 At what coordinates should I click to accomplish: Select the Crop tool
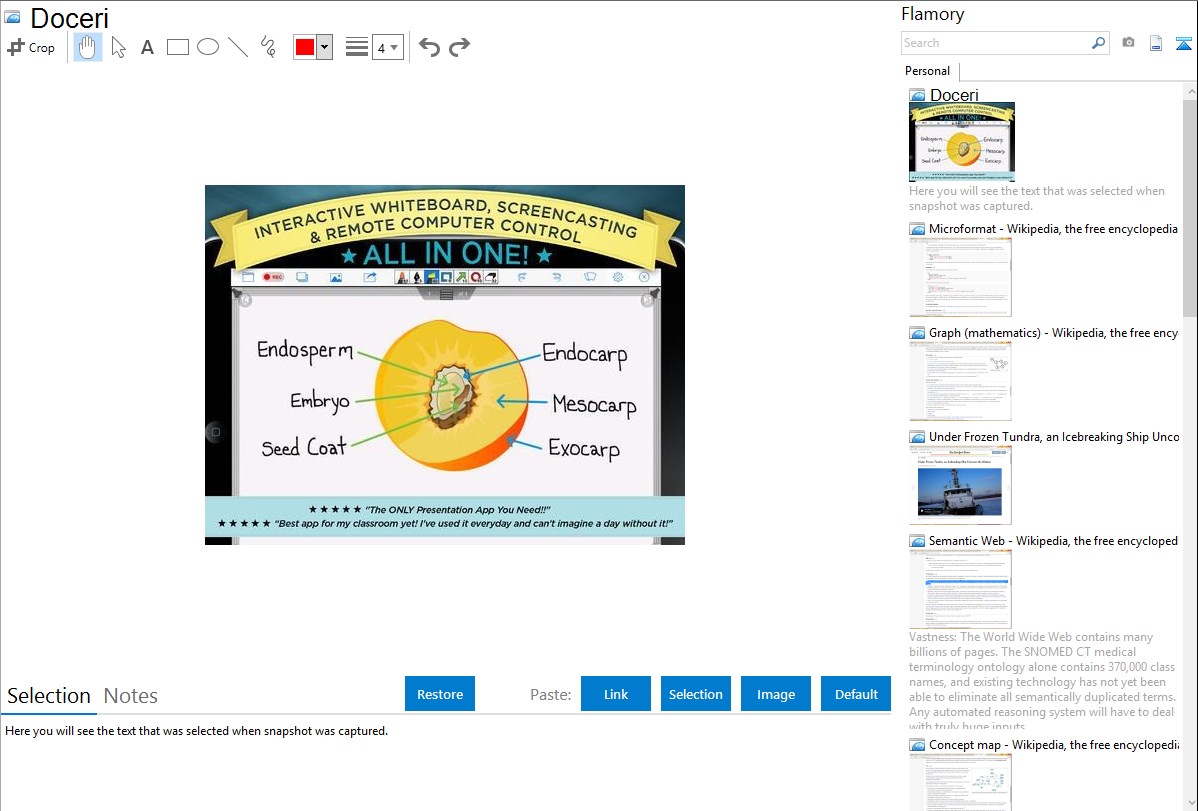tap(31, 47)
